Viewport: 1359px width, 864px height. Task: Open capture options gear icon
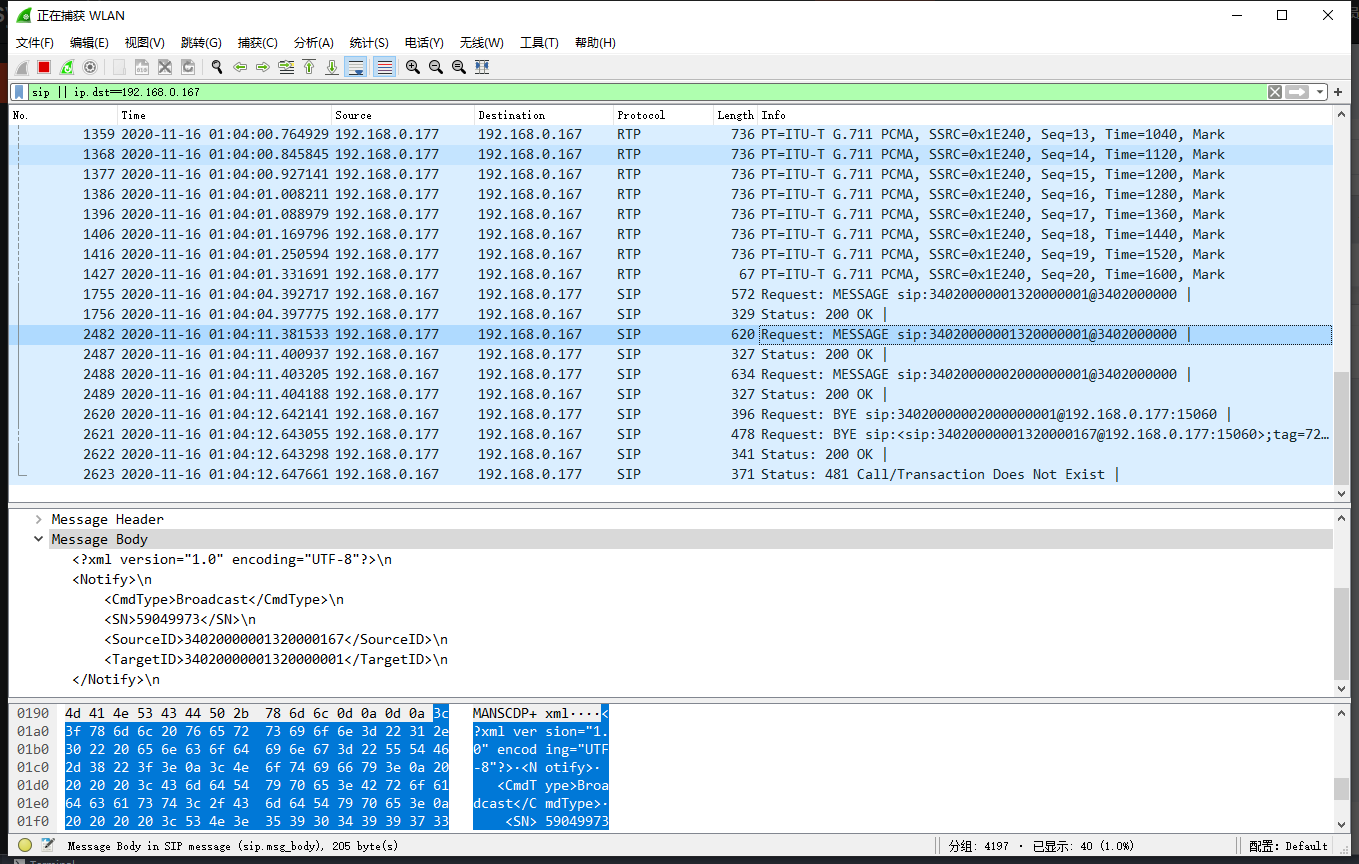tap(90, 67)
